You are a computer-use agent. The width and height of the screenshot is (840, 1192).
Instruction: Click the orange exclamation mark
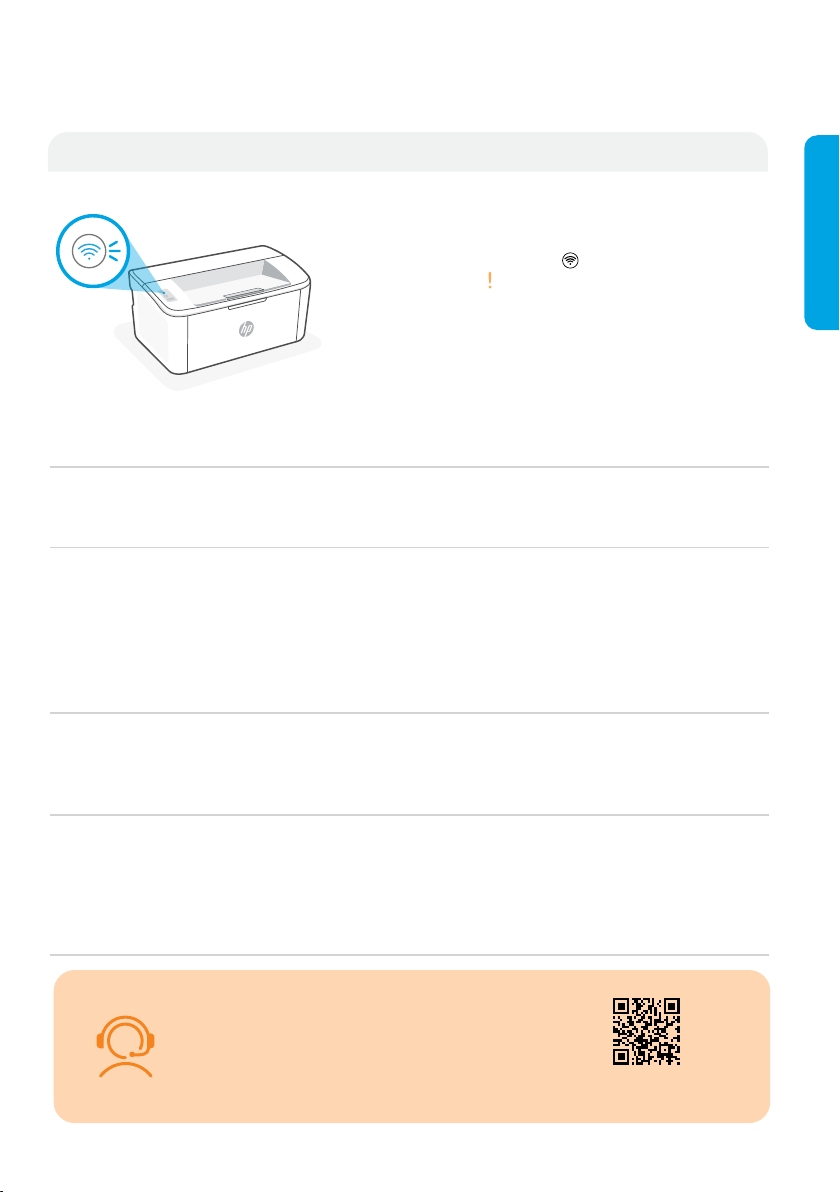tap(490, 281)
